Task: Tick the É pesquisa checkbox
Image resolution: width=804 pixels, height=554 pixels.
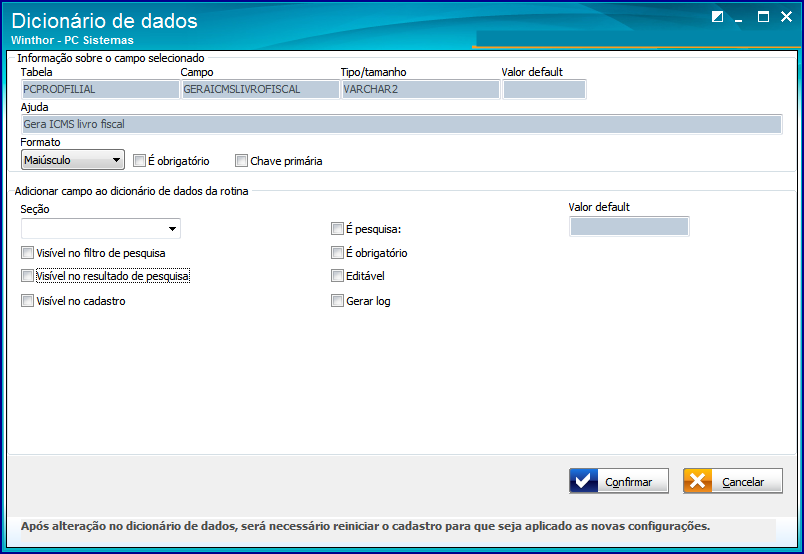Action: click(x=337, y=229)
